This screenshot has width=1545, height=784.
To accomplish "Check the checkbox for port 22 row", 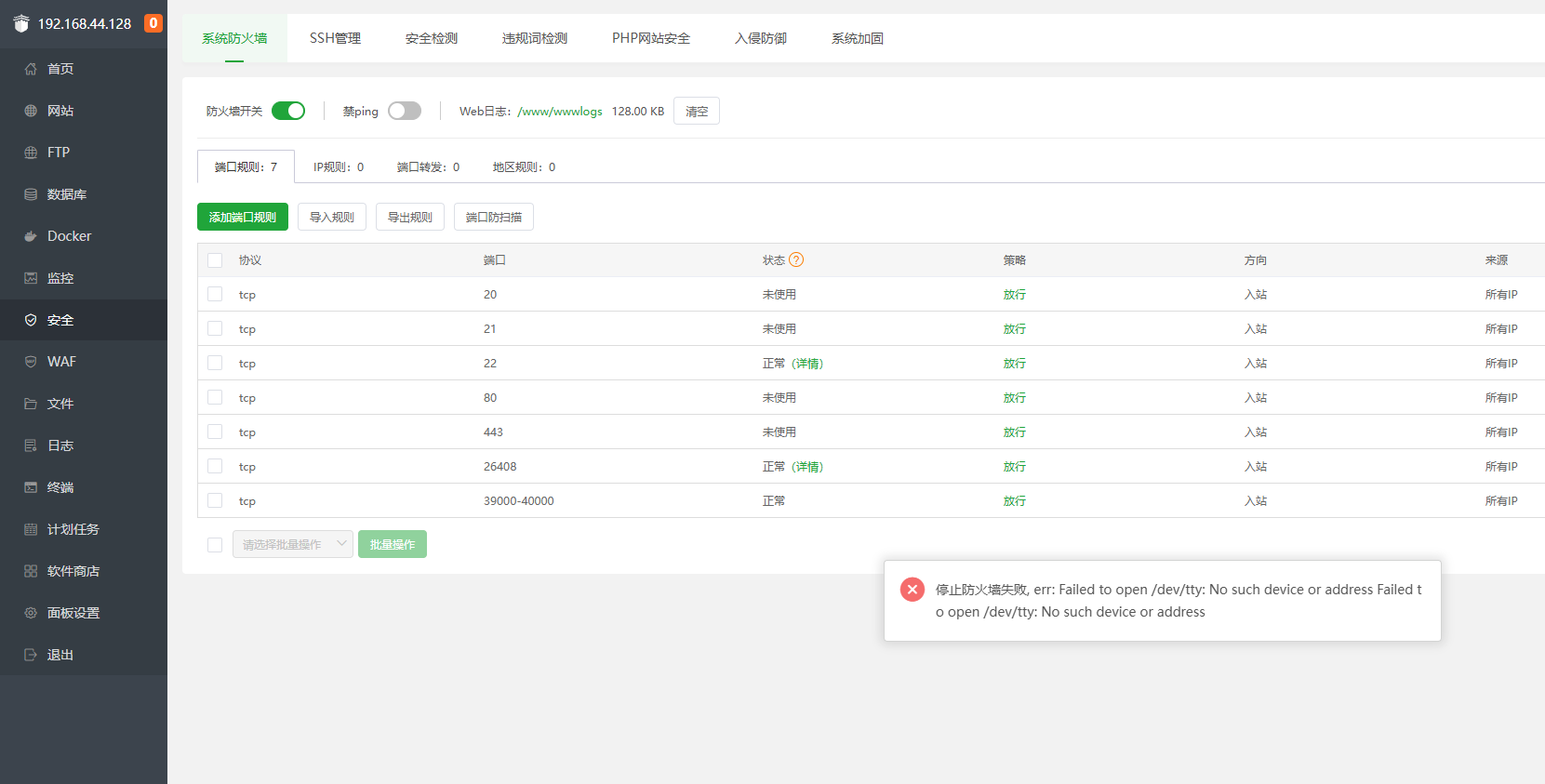I will 215,363.
